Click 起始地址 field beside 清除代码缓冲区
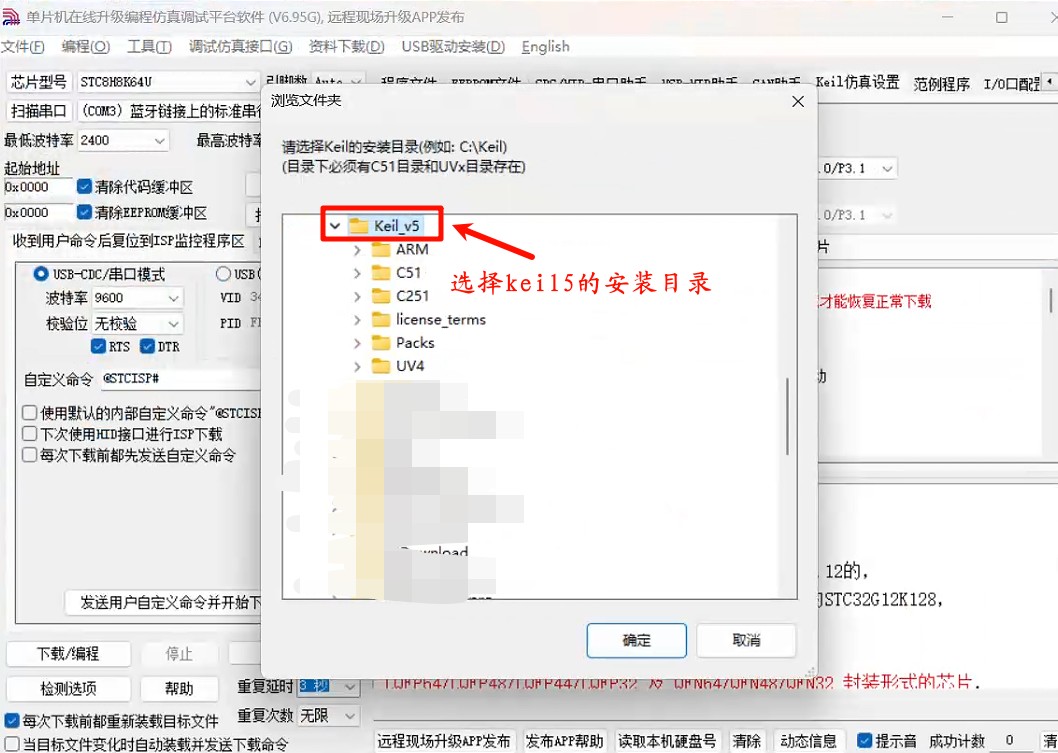The height and width of the screenshot is (753, 1058). (x=38, y=187)
